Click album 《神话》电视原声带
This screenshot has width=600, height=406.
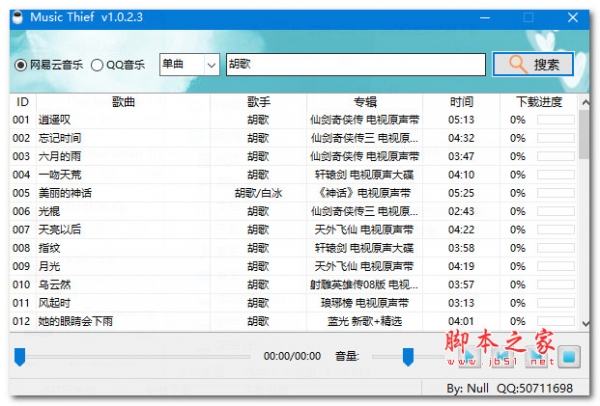tap(365, 193)
